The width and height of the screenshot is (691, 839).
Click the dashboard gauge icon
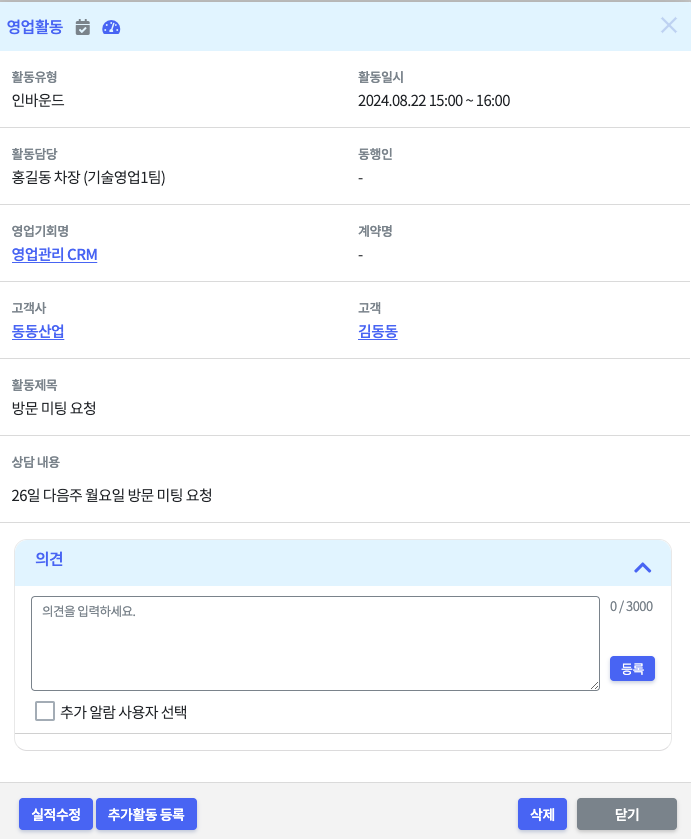[111, 27]
